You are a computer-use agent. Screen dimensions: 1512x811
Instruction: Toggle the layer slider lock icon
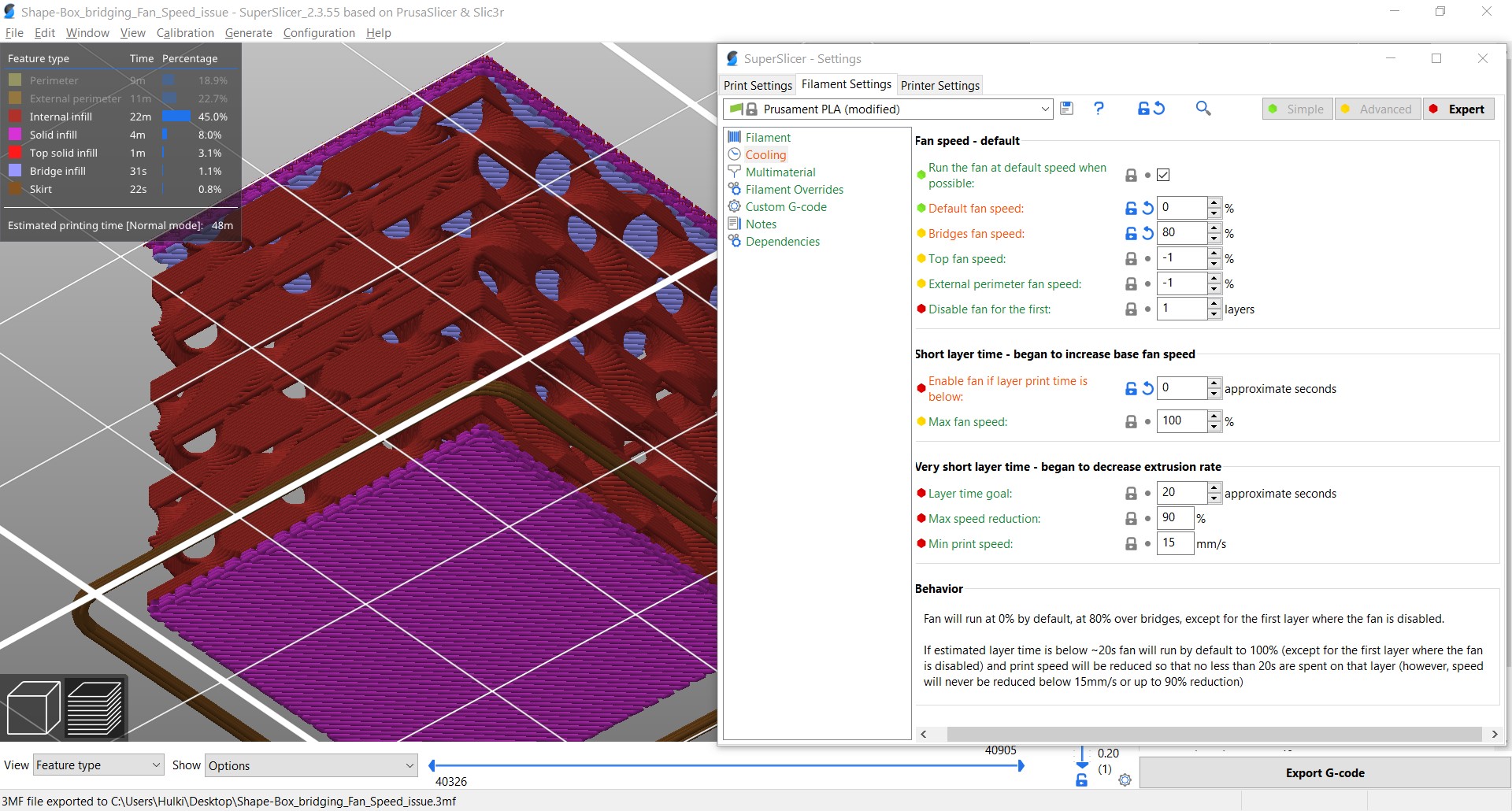coord(1081,780)
